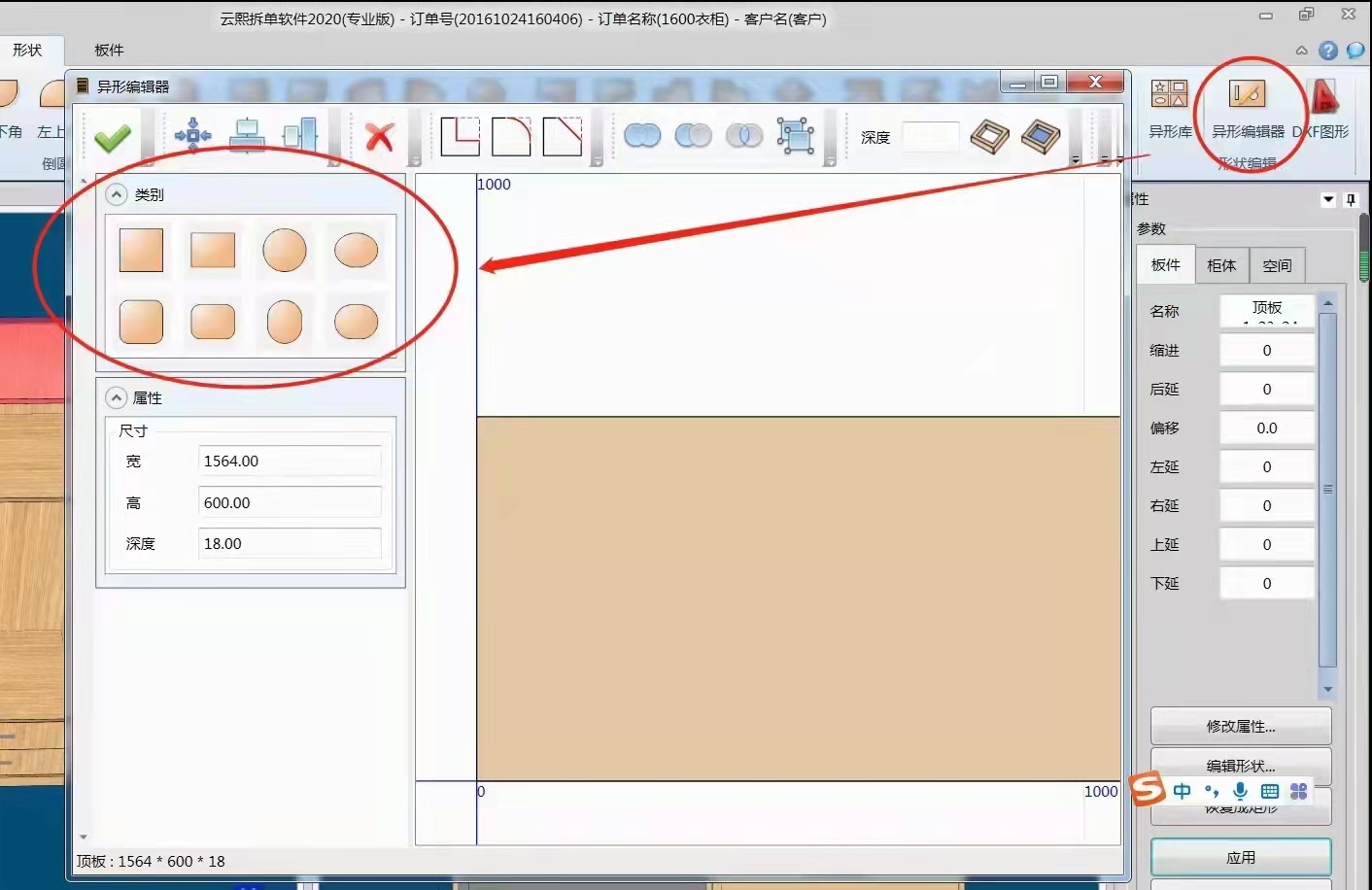Select the rounded-corner cut tool
This screenshot has width=1372, height=890.
(x=511, y=137)
